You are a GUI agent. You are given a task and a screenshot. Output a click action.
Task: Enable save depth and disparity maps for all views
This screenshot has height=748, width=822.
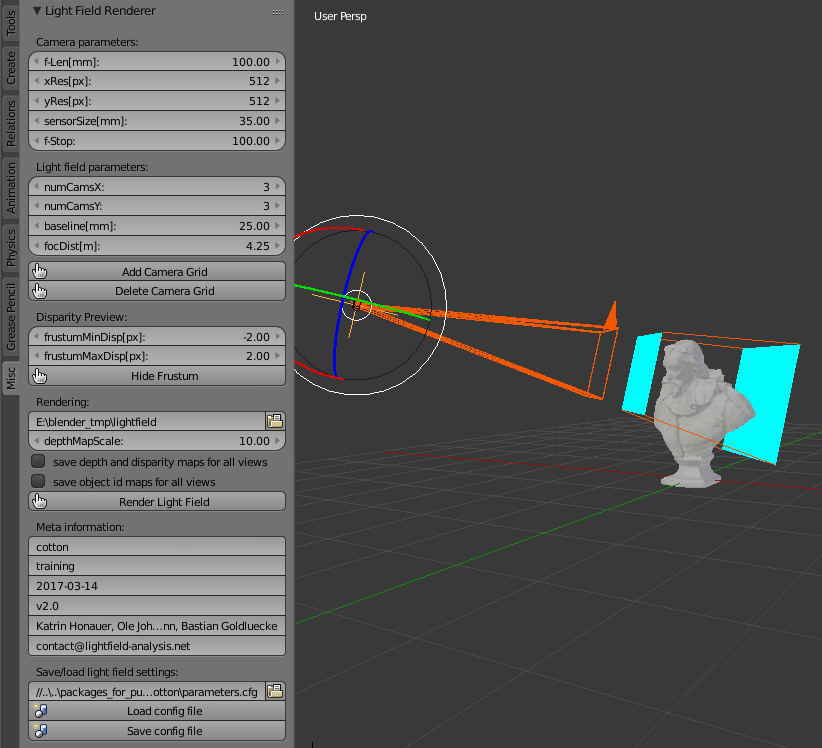point(37,461)
